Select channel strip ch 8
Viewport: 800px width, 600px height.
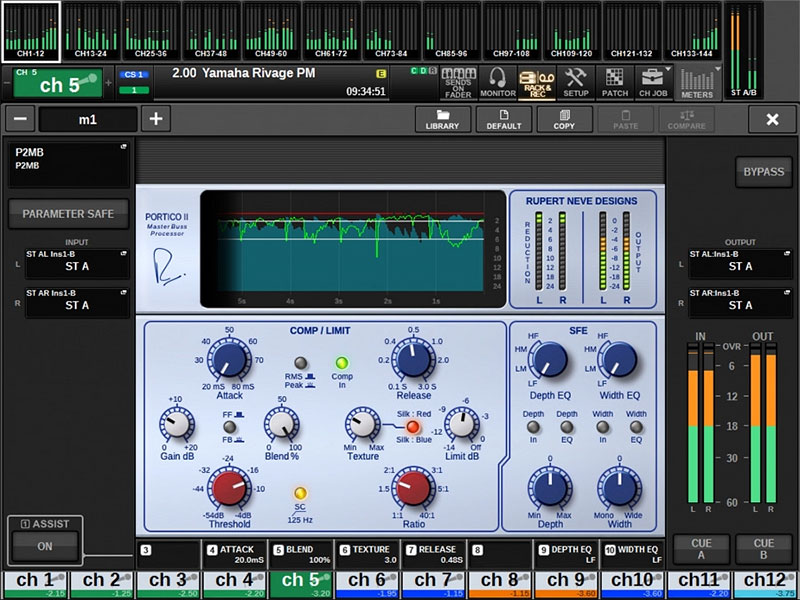point(500,585)
